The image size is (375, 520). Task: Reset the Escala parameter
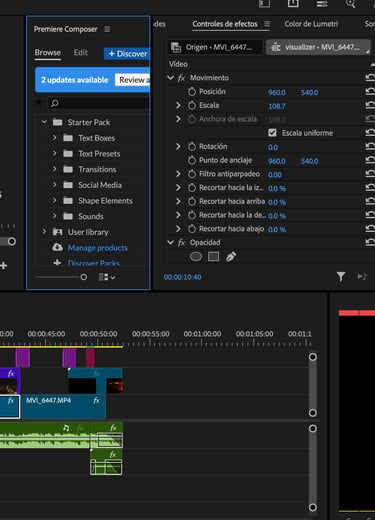tap(370, 105)
